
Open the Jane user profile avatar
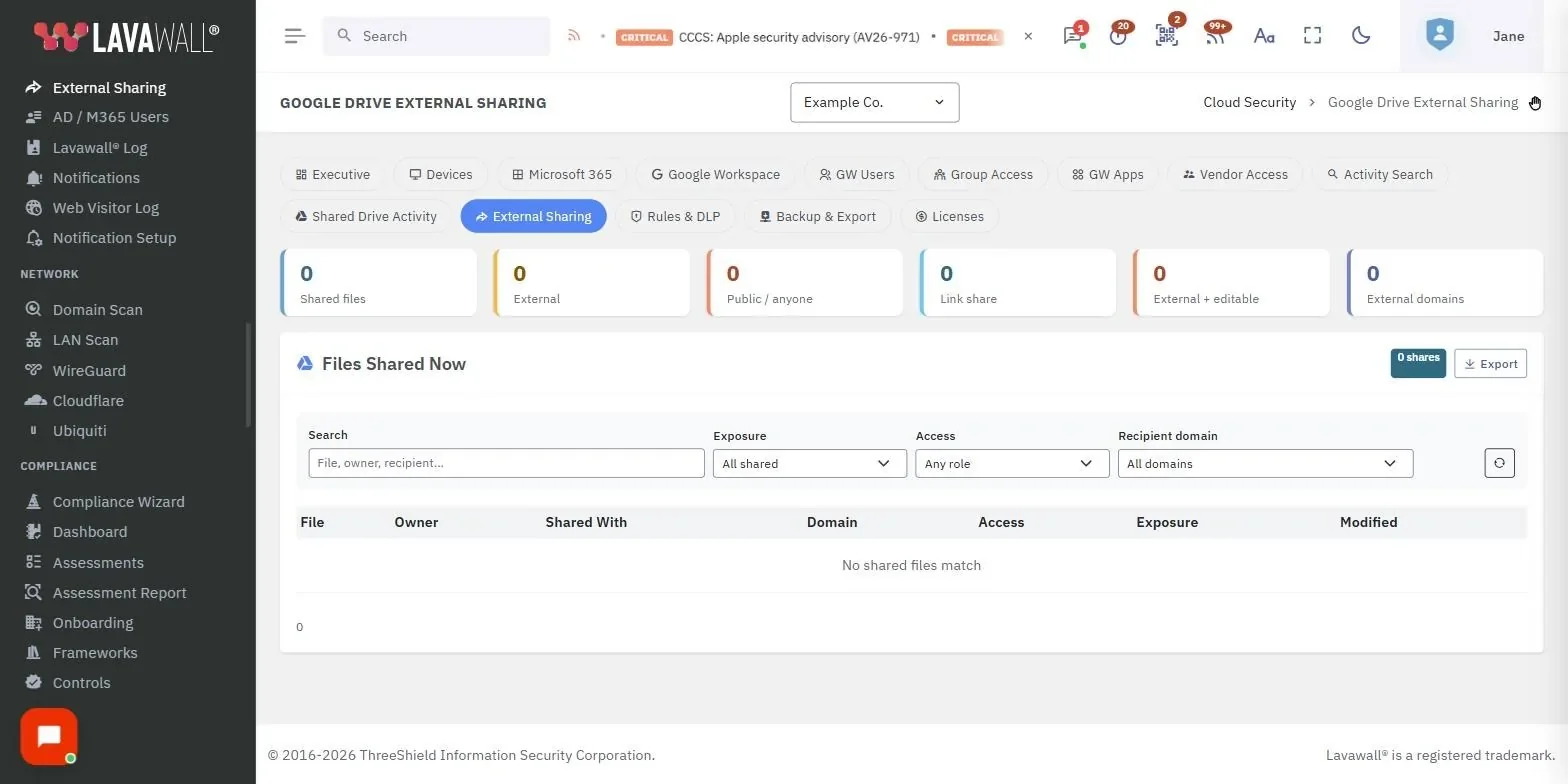pyautogui.click(x=1439, y=36)
